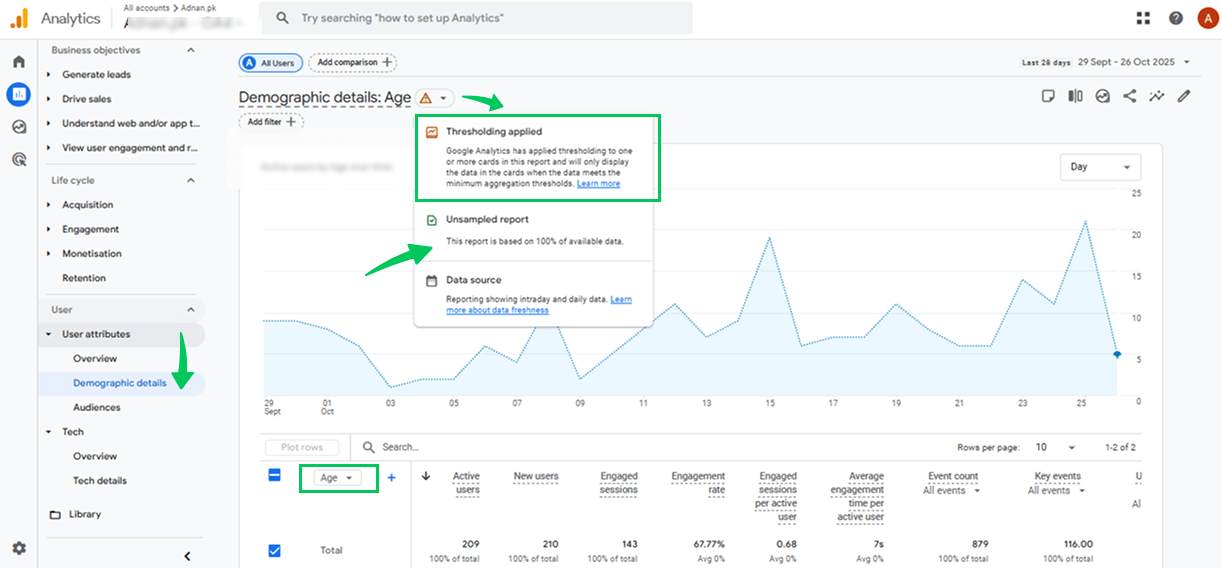
Task: Click the plus icon to add secondary dimension
Action: tap(391, 478)
